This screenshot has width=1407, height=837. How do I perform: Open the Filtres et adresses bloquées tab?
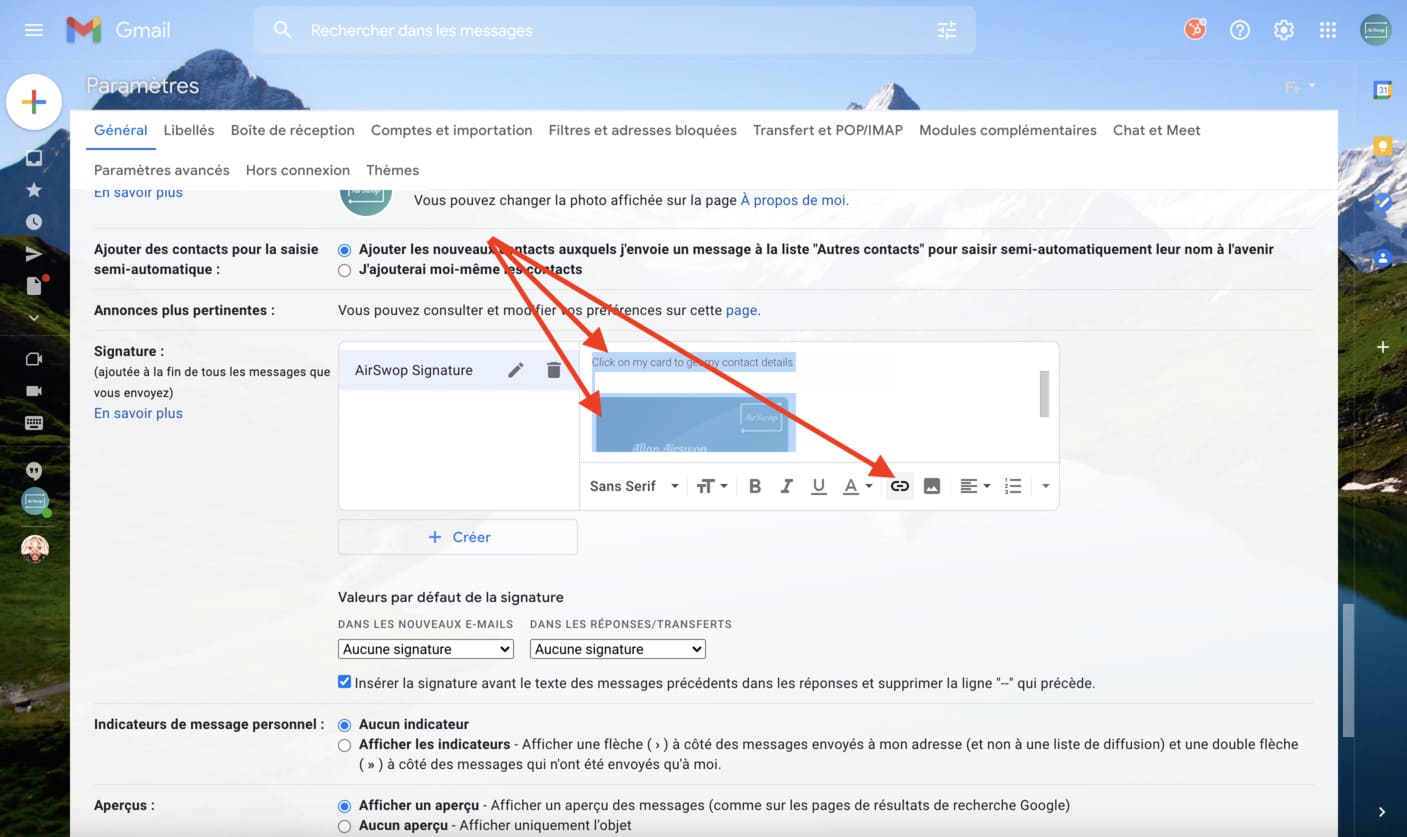click(x=643, y=130)
